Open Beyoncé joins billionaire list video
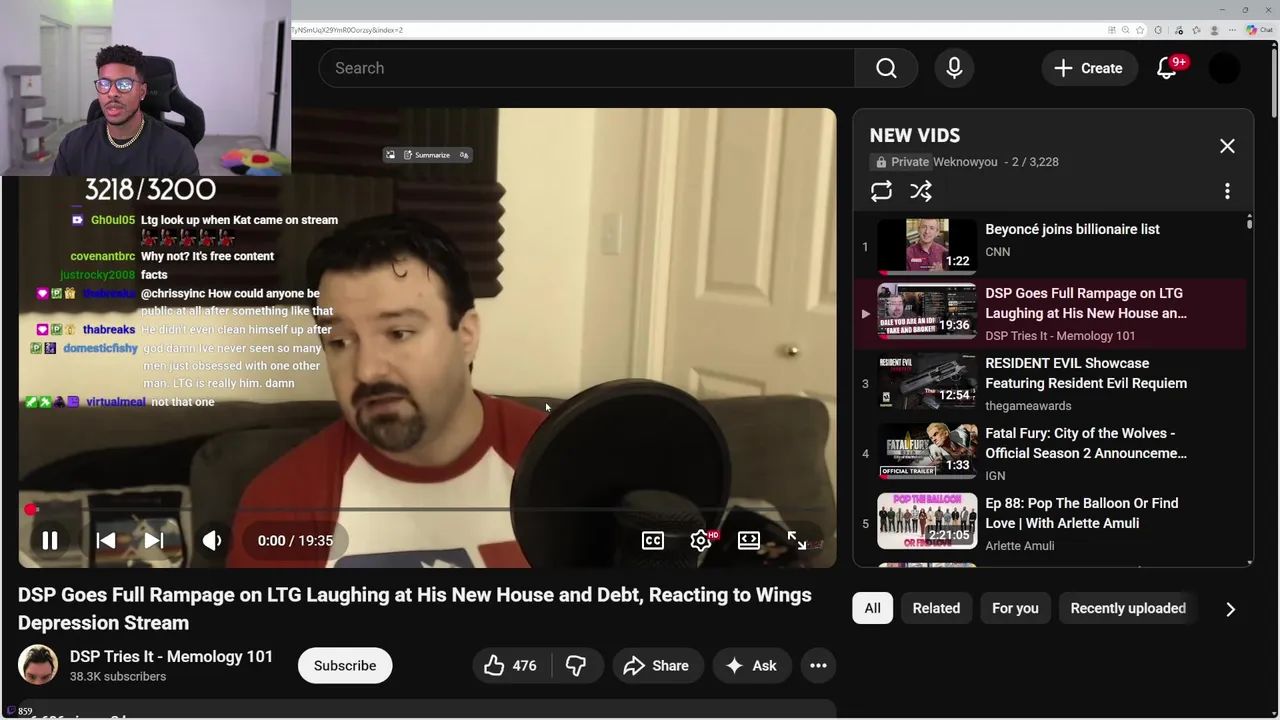The image size is (1280, 720). [x=1072, y=229]
